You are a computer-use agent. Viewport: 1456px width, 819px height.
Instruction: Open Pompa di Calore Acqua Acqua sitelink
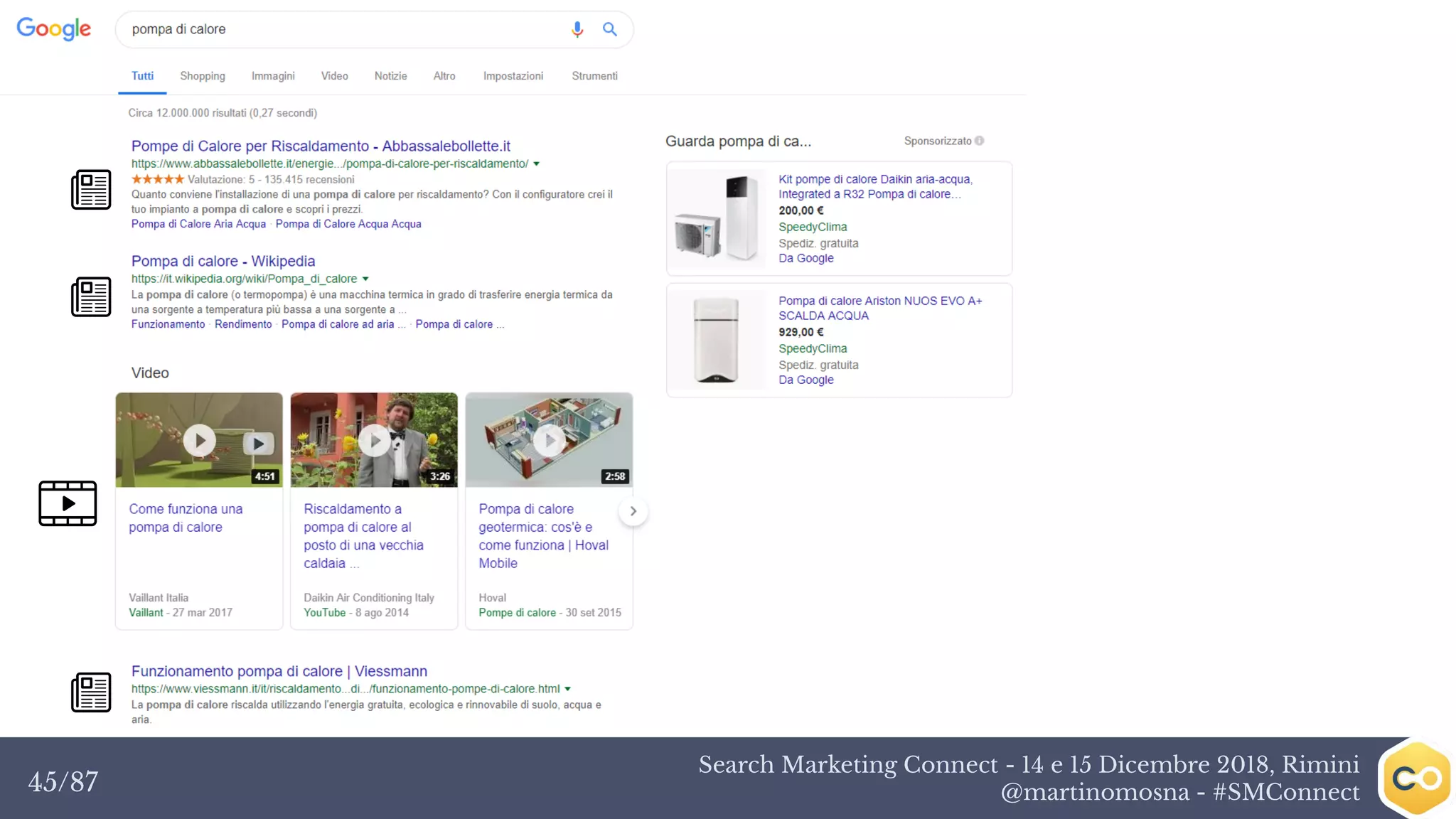[348, 224]
